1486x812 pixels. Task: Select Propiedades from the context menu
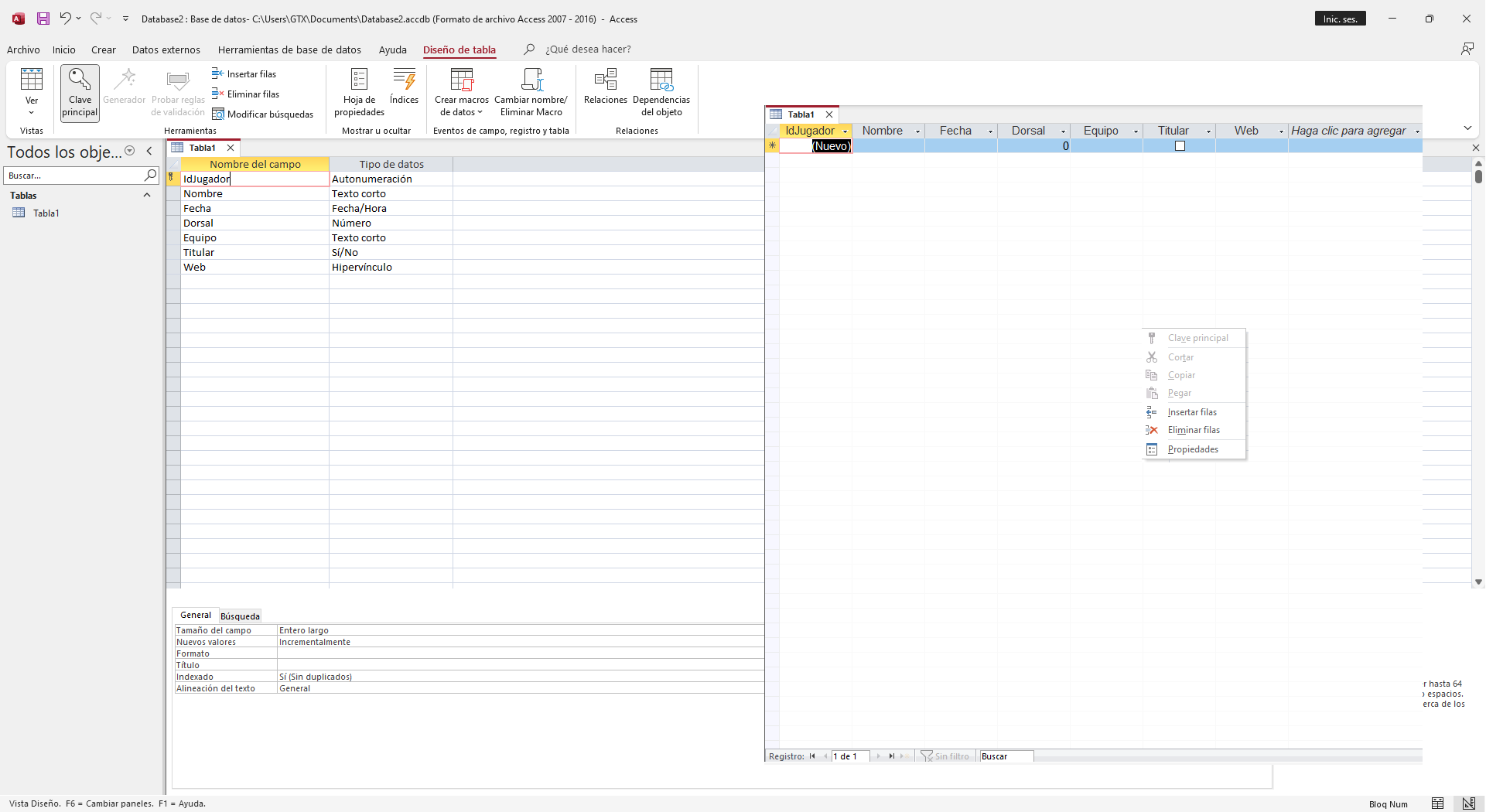(x=1193, y=449)
